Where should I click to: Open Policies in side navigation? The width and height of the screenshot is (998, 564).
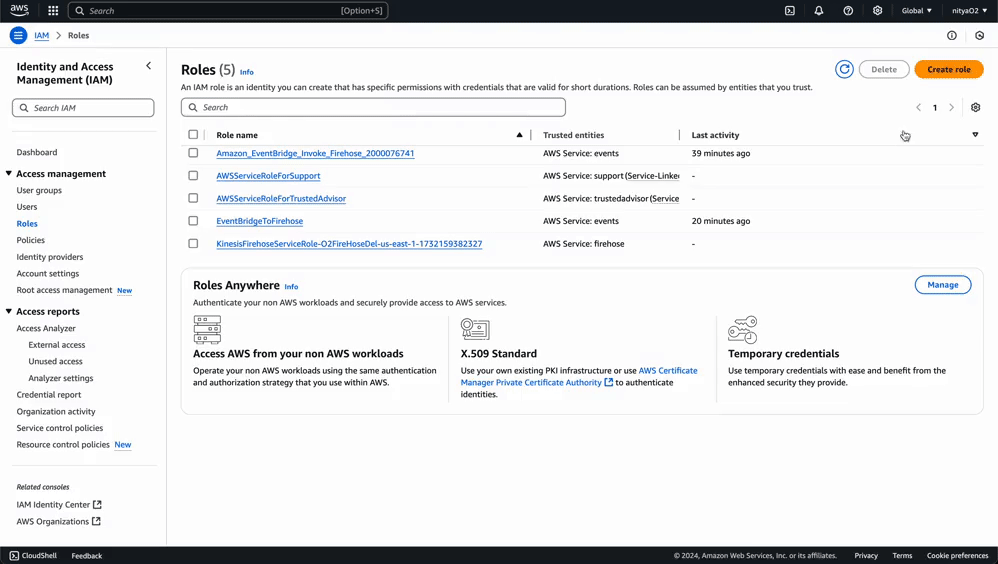pos(31,240)
